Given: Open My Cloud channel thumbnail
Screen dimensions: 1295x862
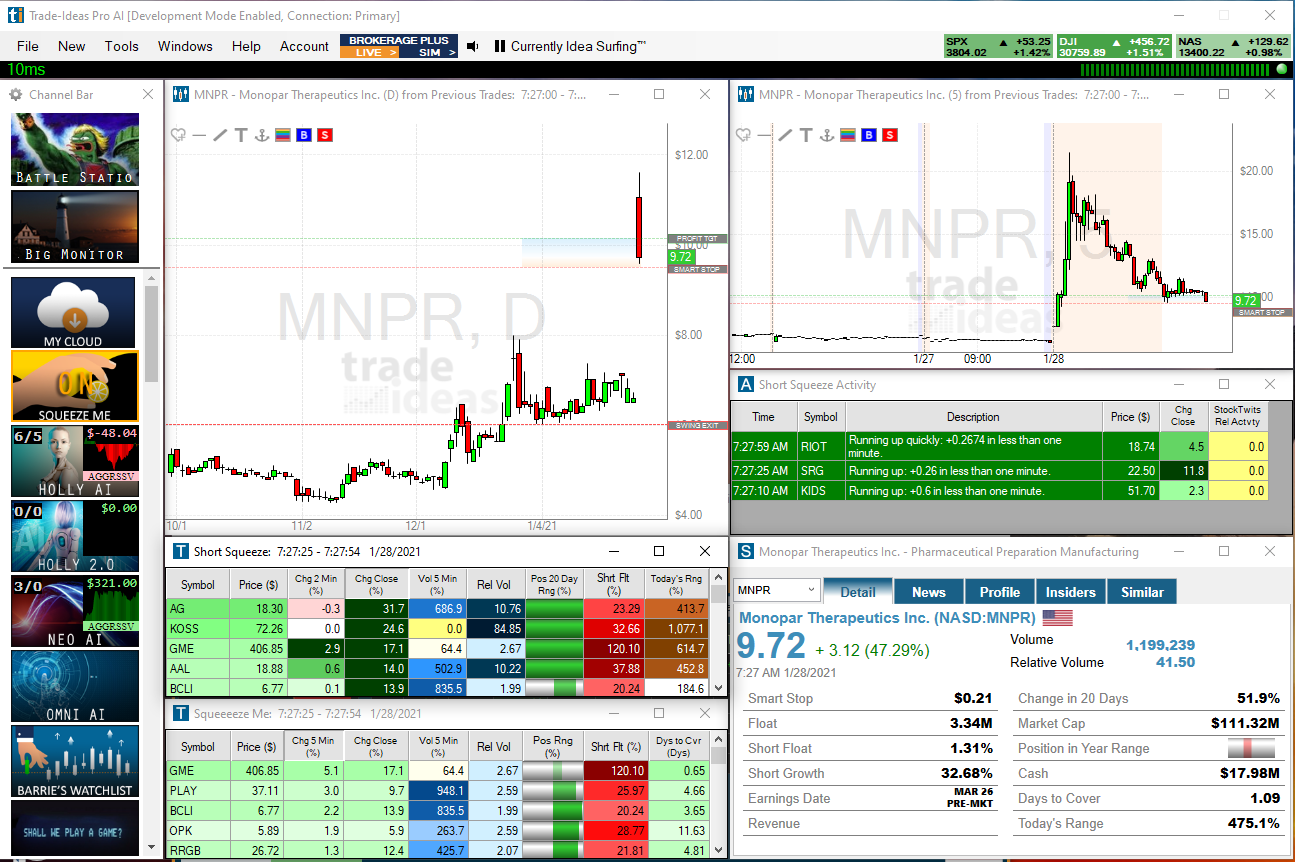Looking at the screenshot, I should click(x=73, y=312).
